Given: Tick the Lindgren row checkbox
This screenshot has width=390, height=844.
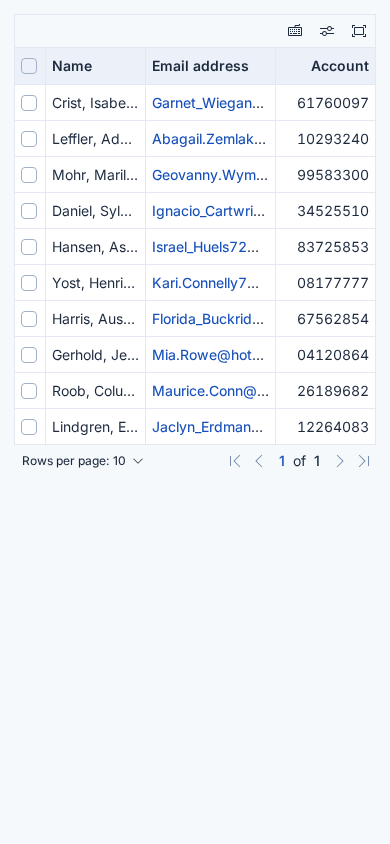Looking at the screenshot, I should (29, 427).
